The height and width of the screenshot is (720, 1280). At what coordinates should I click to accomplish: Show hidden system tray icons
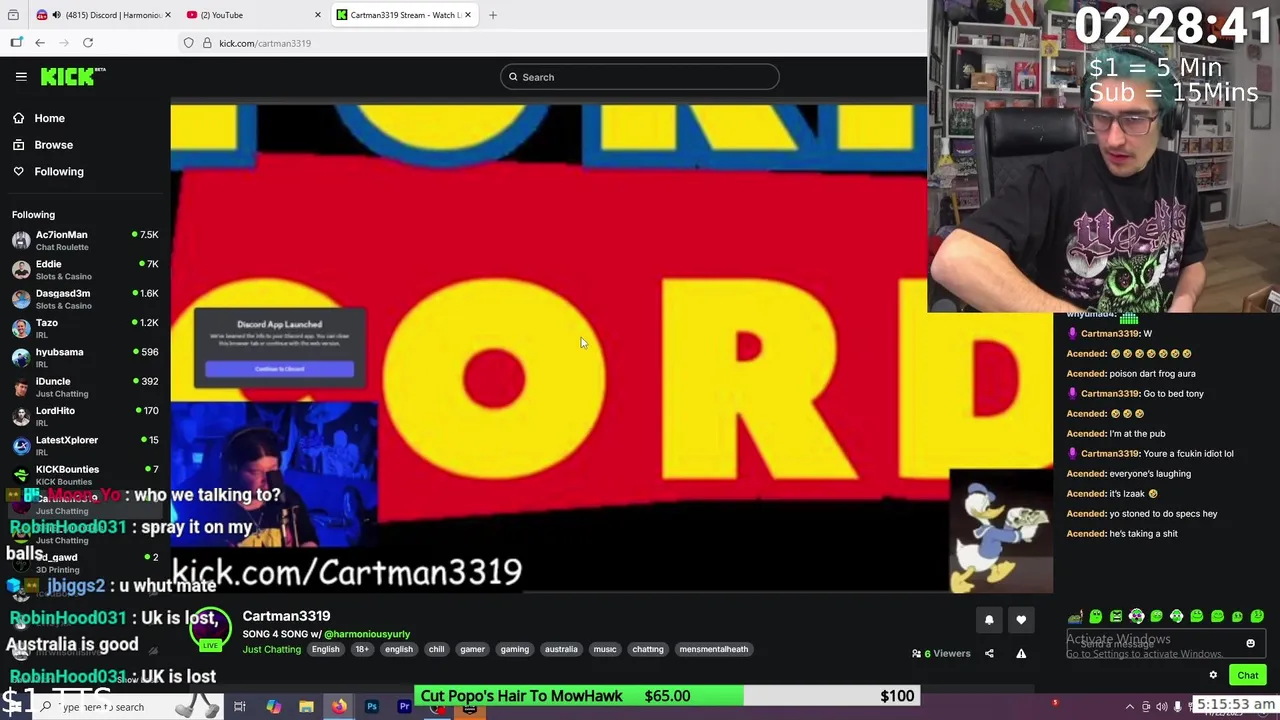tap(1130, 707)
